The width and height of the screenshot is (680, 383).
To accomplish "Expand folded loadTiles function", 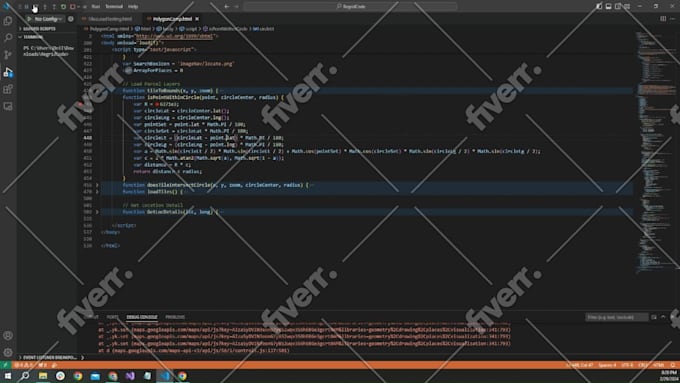I will coord(97,192).
